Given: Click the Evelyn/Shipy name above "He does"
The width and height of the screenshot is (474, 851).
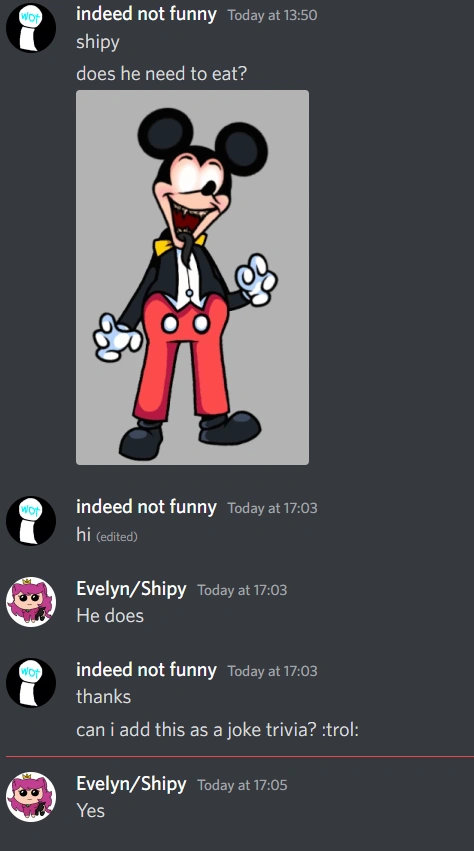Looking at the screenshot, I should [131, 589].
